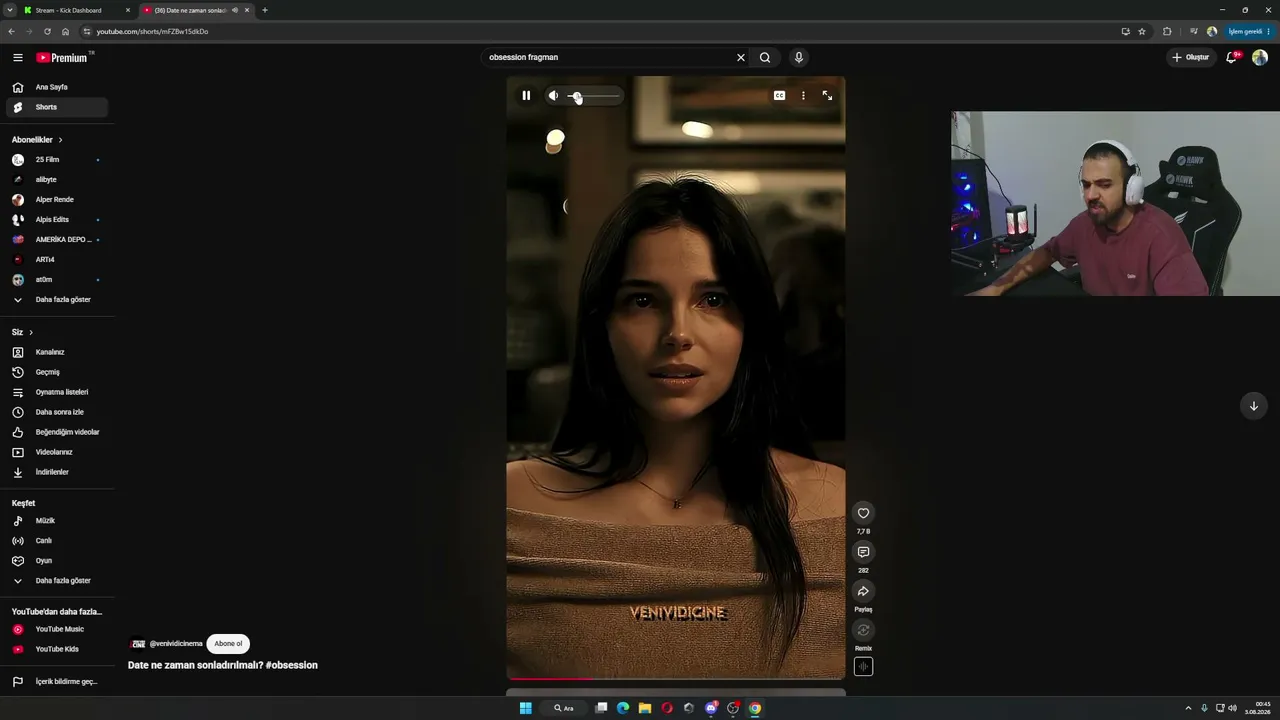Subscribe with the Abone ol button
Image resolution: width=1280 pixels, height=720 pixels.
pyautogui.click(x=228, y=644)
